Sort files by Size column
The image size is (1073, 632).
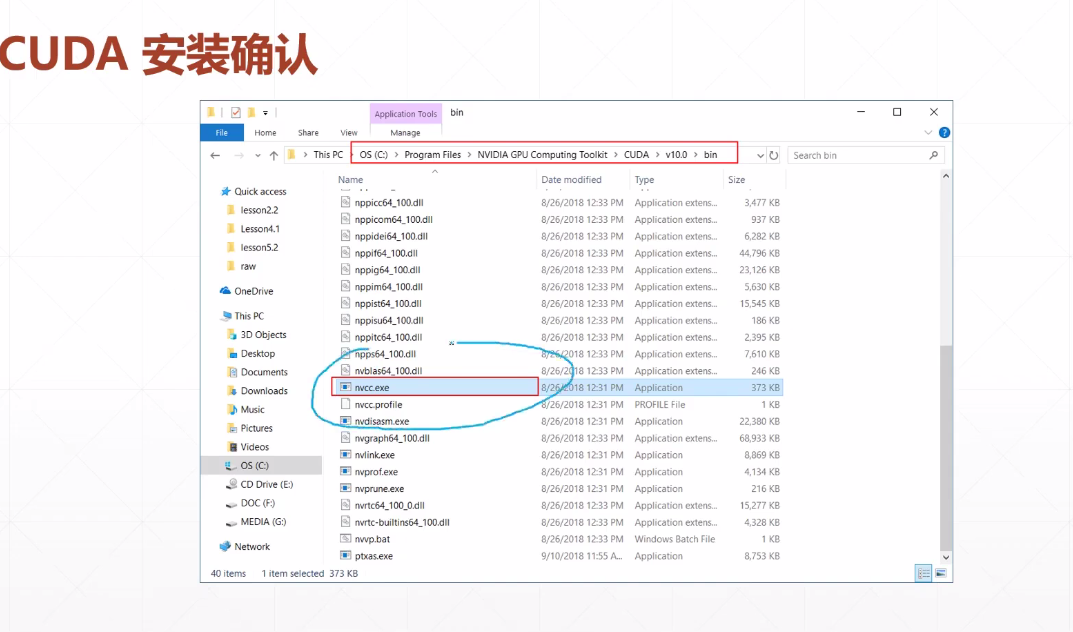pos(736,180)
